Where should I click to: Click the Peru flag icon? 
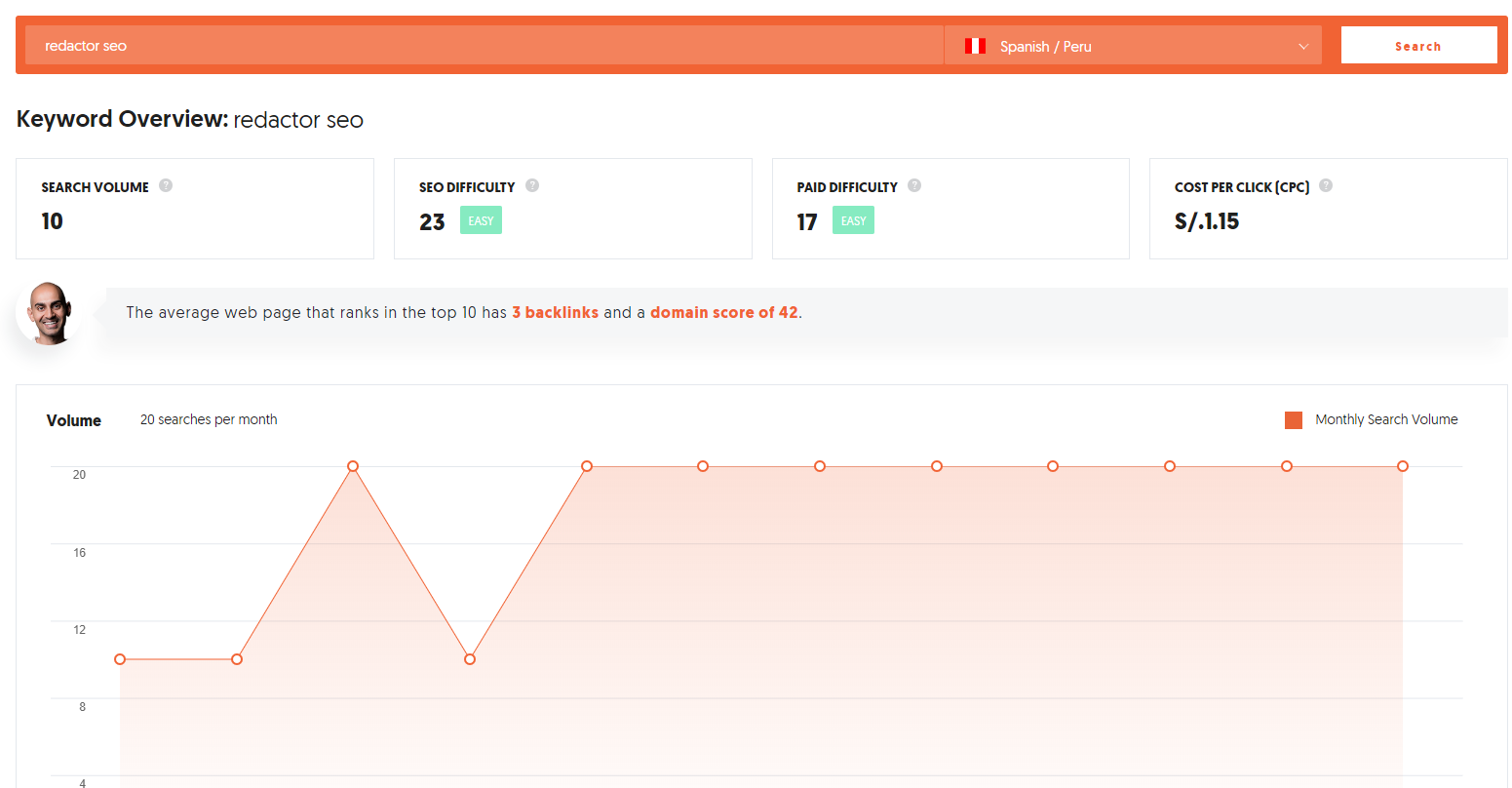click(975, 46)
